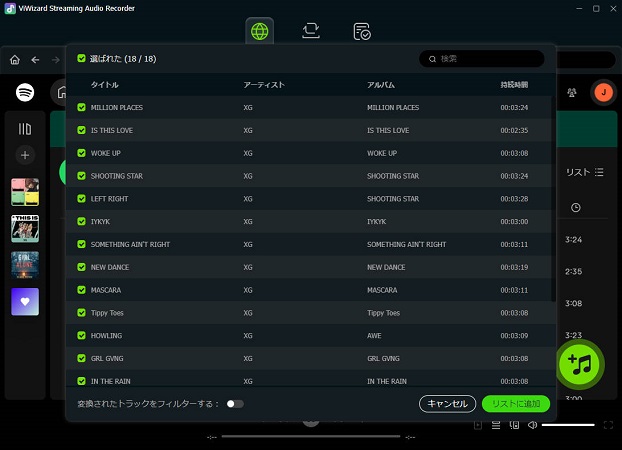Click NEW DANCE album cell
Screen dimensions: 622x450
[386, 267]
